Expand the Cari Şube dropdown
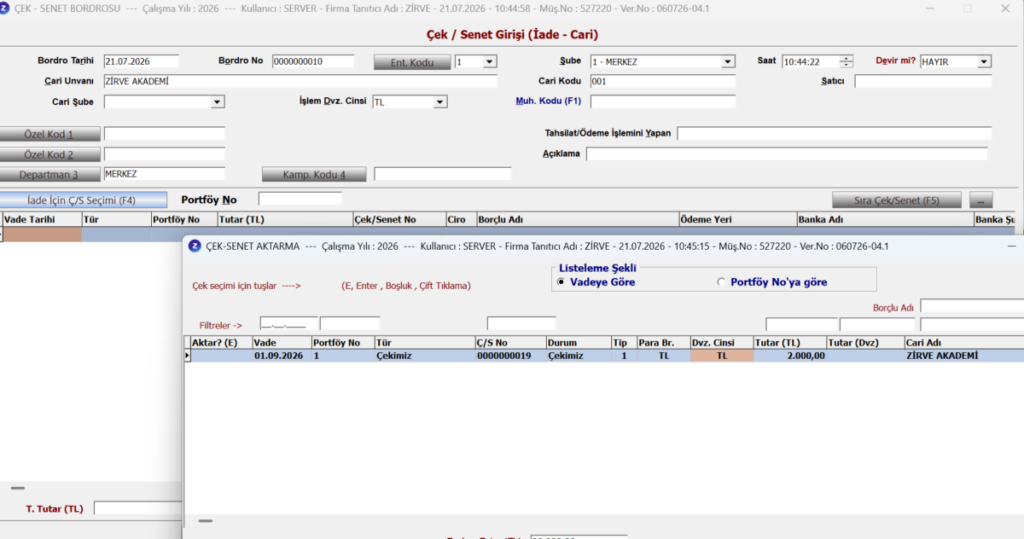 click(217, 102)
